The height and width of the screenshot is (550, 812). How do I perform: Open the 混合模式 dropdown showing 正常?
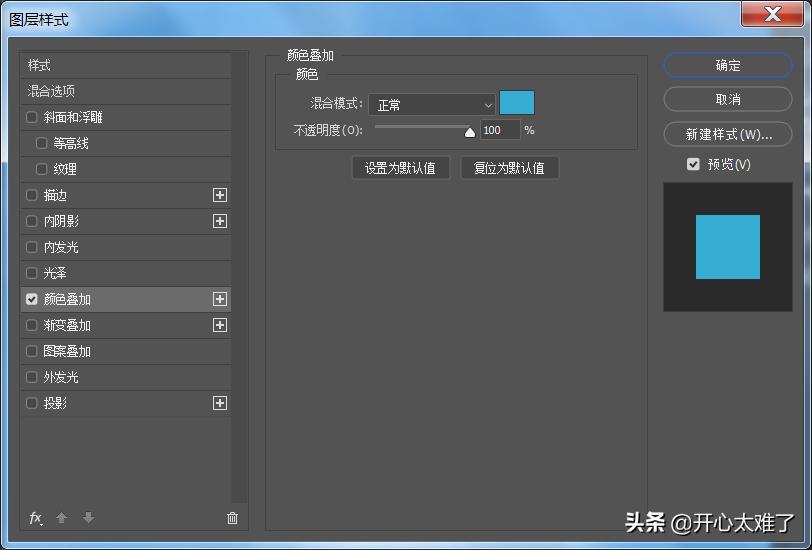click(432, 105)
